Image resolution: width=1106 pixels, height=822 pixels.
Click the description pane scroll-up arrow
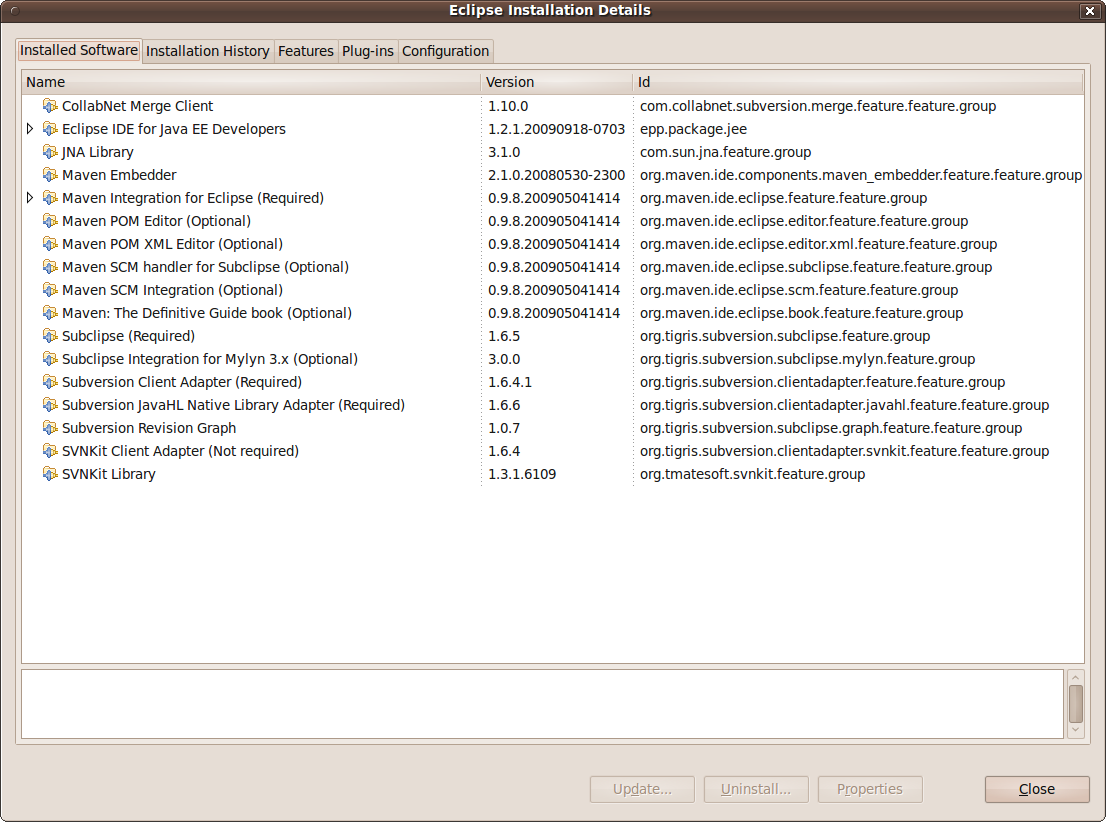tap(1076, 677)
